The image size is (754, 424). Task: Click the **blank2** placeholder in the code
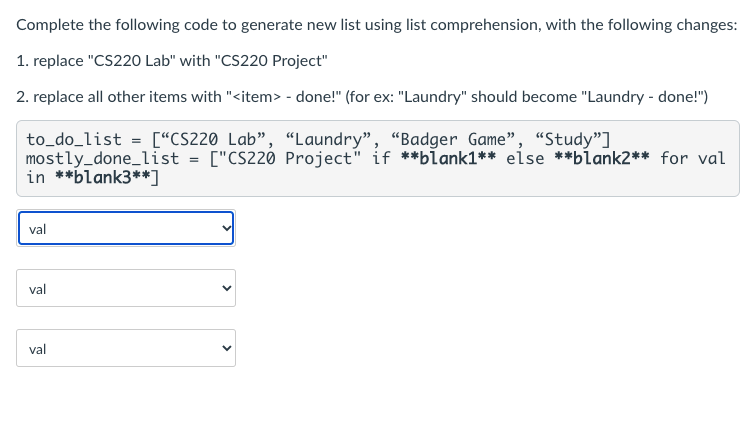[601, 158]
